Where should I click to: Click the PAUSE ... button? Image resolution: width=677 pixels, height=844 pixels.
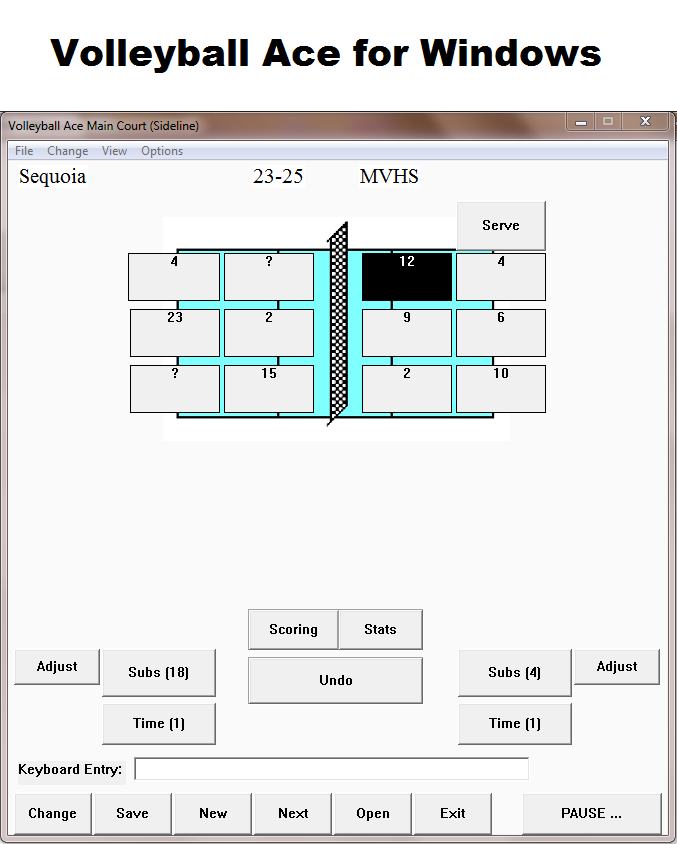click(591, 813)
